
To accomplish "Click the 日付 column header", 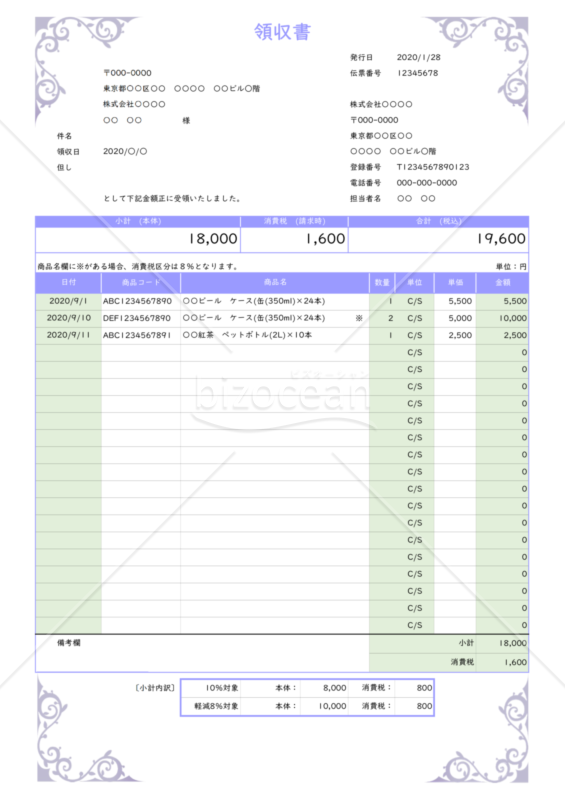I will click(x=68, y=282).
